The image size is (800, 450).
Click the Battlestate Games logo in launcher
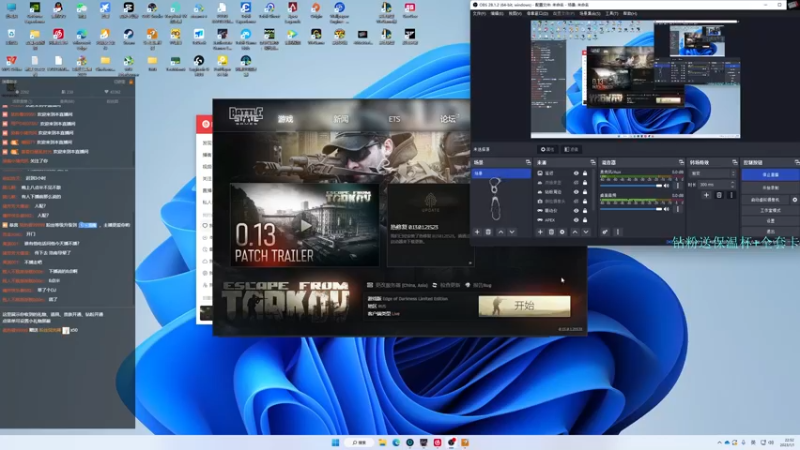[x=246, y=116]
